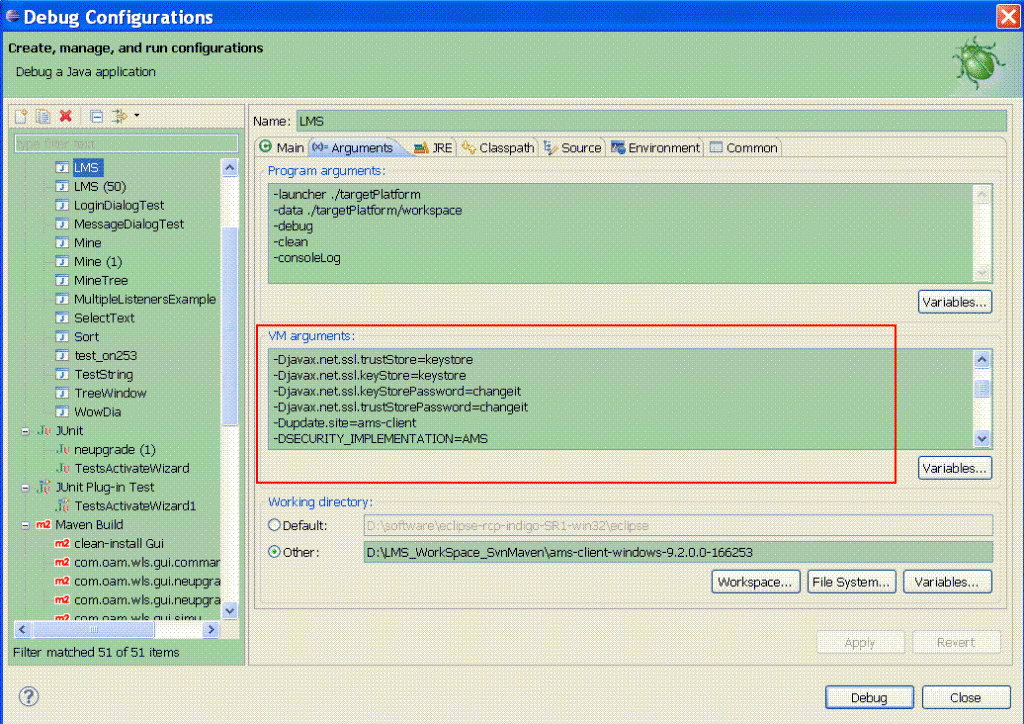Image resolution: width=1024 pixels, height=724 pixels.
Task: Click the New launch configuration icon
Action: coord(21,116)
